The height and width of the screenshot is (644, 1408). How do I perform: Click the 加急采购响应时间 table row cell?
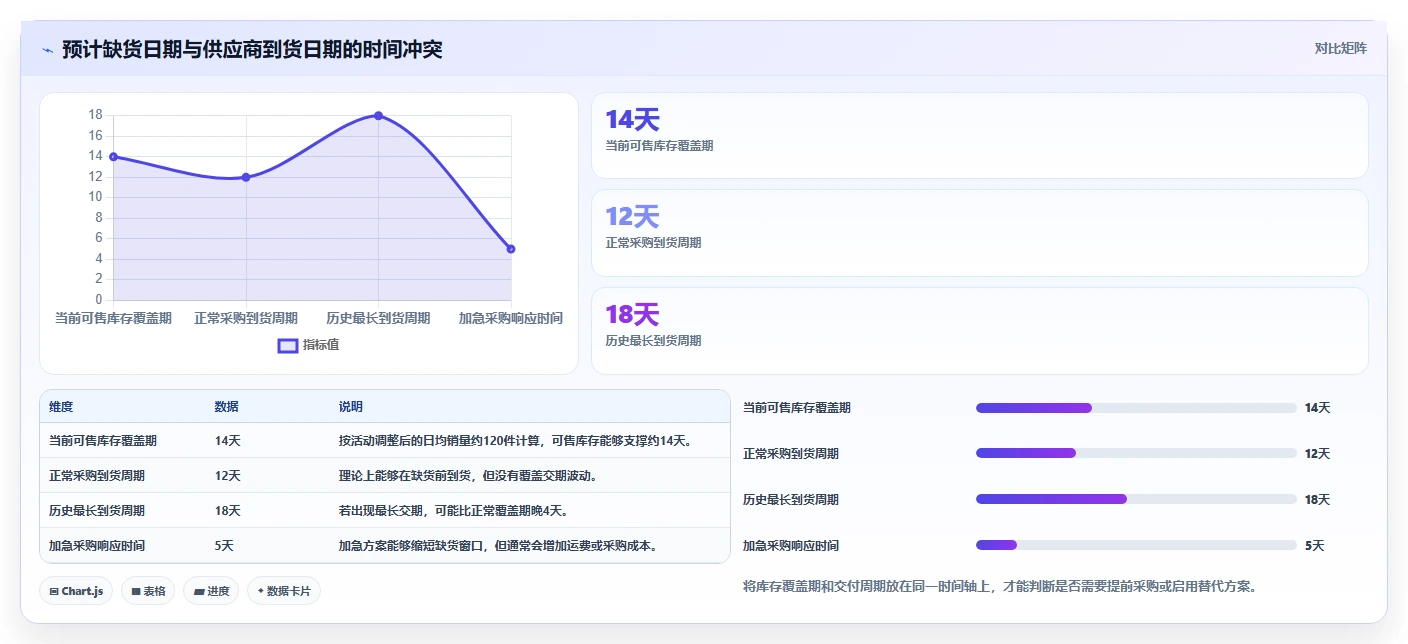click(97, 546)
